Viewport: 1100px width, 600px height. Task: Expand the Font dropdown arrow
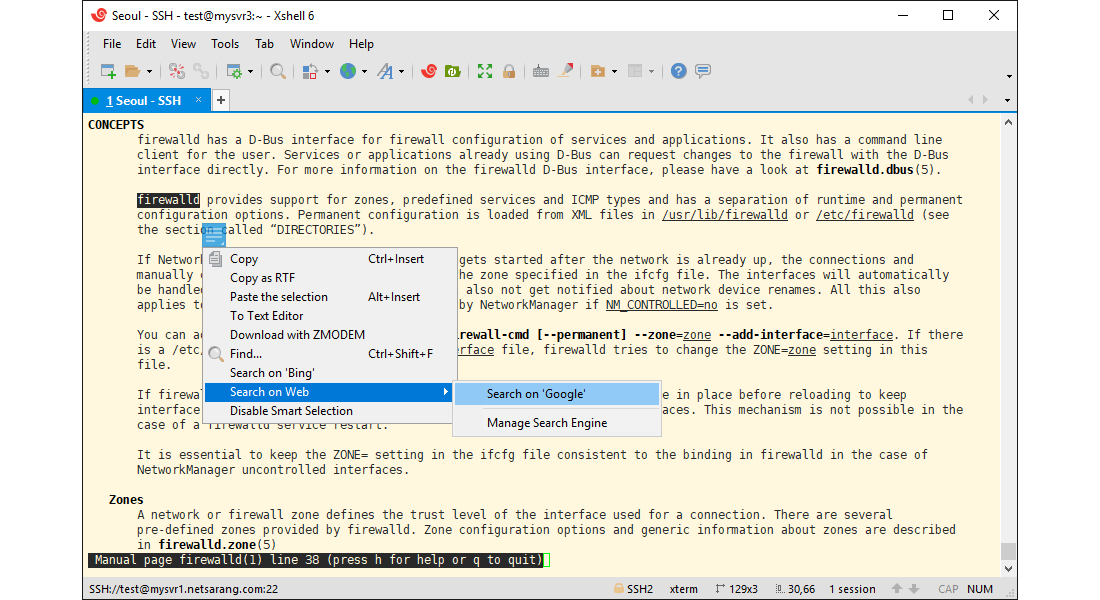pyautogui.click(x=401, y=72)
